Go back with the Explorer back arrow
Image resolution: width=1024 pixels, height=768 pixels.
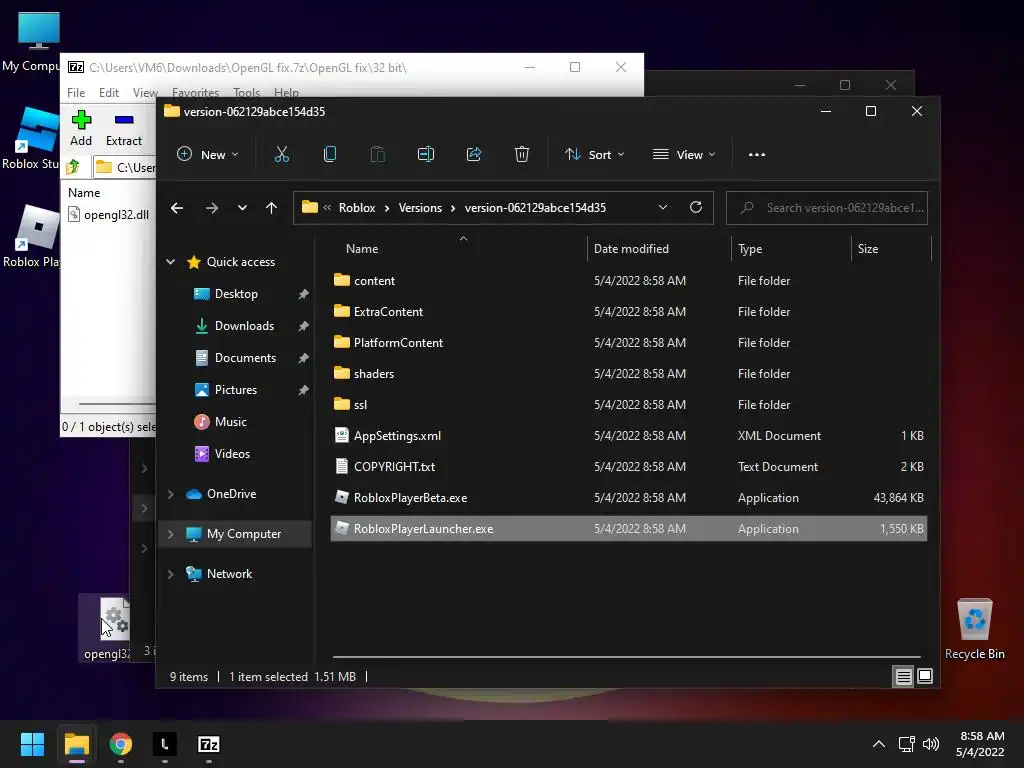coord(177,208)
